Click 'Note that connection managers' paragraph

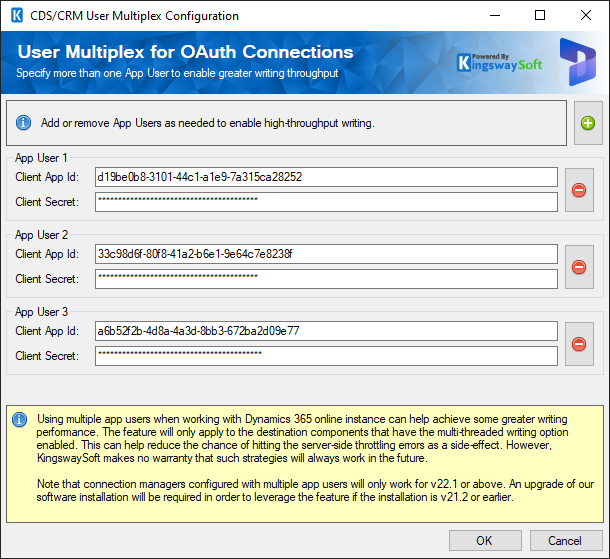[x=316, y=491]
